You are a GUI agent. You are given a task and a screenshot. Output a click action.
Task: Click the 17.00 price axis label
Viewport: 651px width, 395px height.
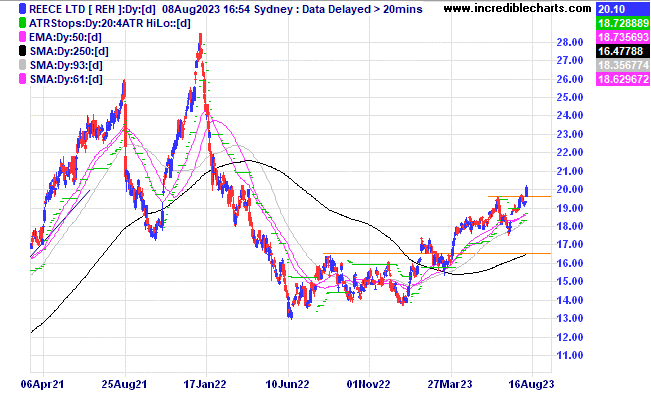[x=570, y=245]
